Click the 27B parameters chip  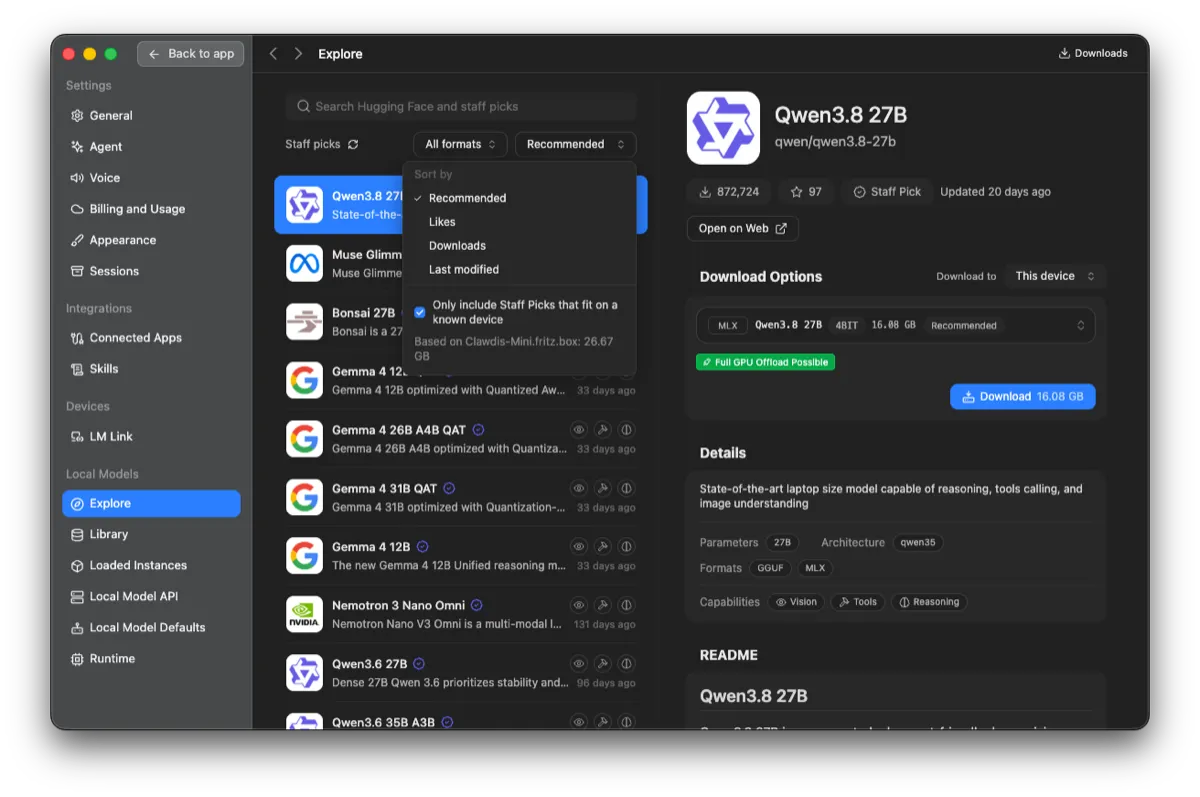782,543
